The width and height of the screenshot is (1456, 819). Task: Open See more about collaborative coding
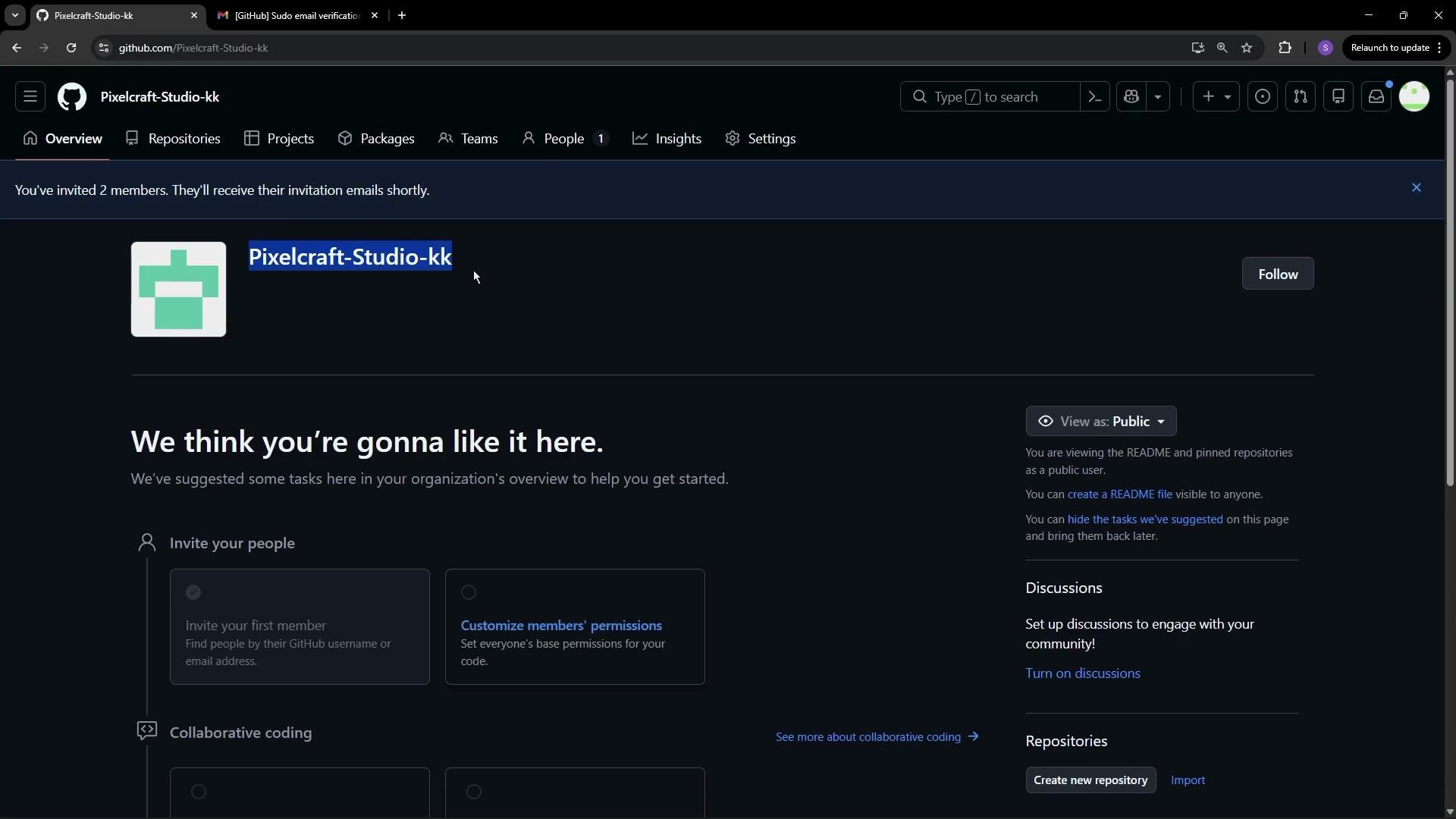click(877, 737)
